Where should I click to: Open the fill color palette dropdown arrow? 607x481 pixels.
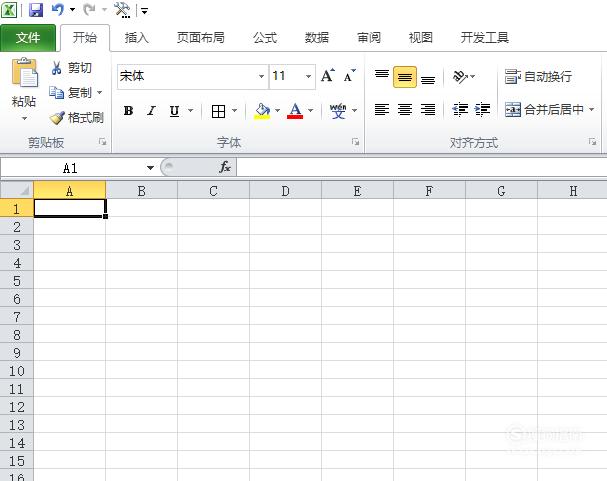277,111
